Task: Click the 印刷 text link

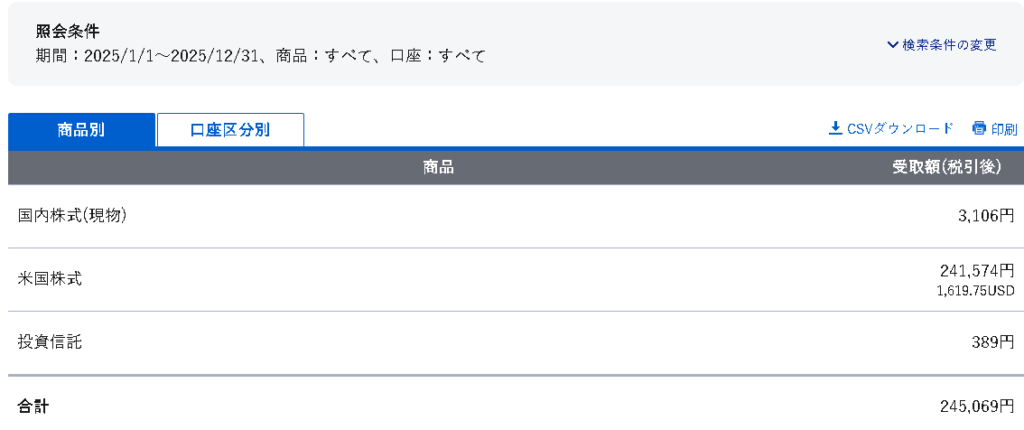Action: (x=1004, y=129)
